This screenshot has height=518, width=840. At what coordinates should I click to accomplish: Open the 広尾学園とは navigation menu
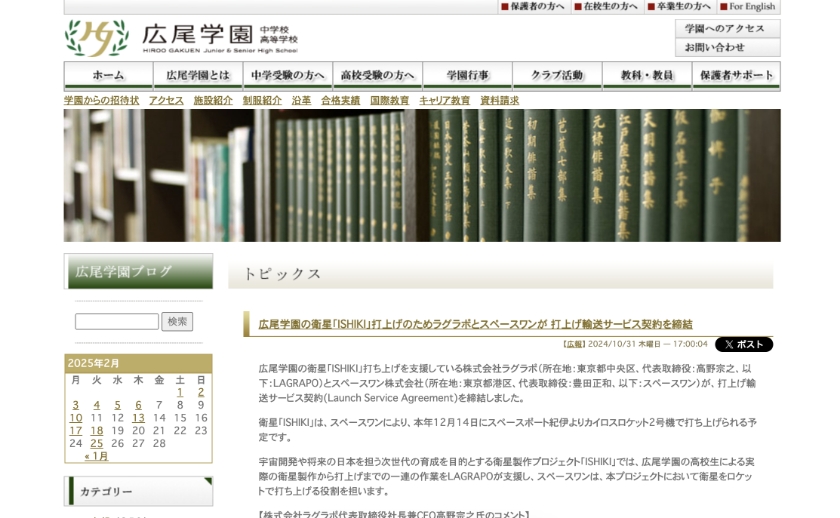(198, 76)
